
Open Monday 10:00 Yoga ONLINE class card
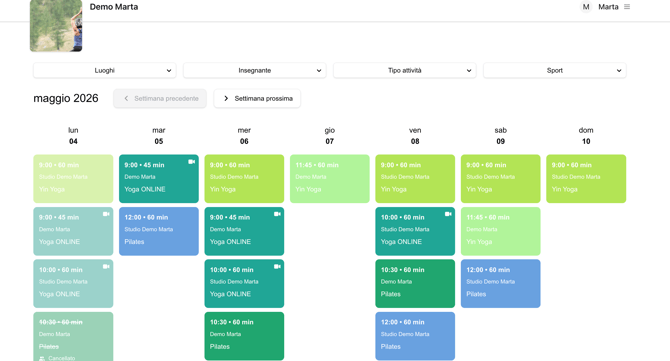[73, 284]
